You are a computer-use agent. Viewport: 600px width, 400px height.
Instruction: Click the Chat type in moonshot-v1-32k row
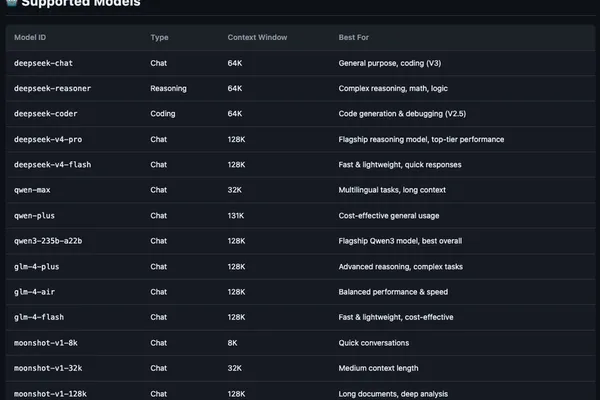158,368
